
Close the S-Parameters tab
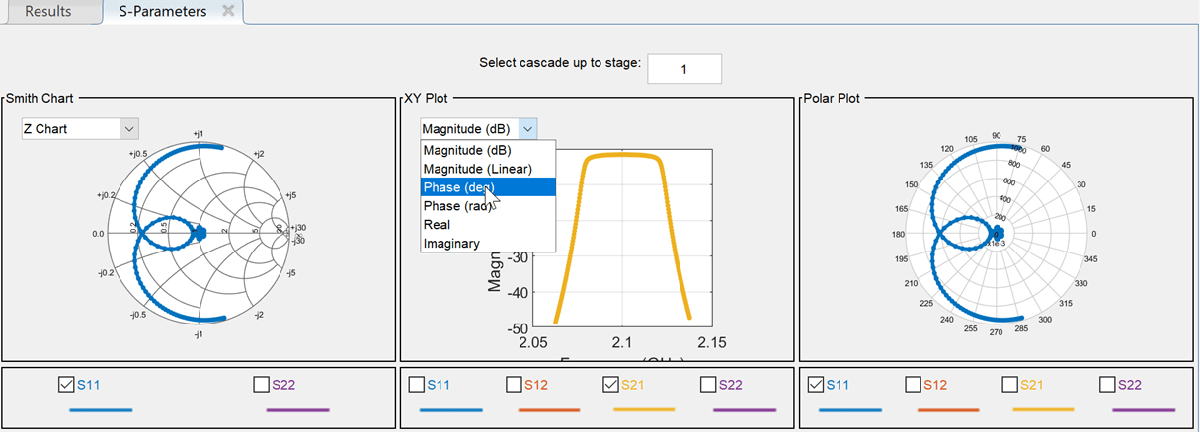pos(228,11)
